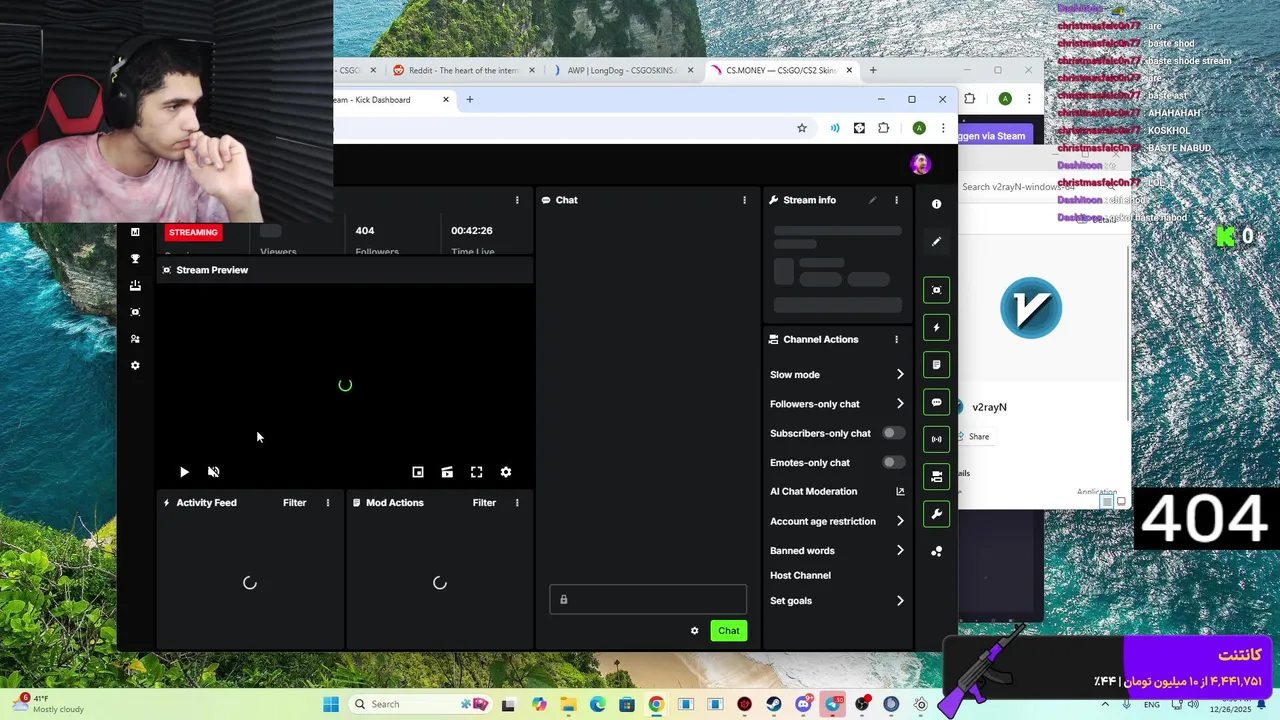Open Activity Feed panel options menu
The image size is (1280, 720).
click(327, 503)
